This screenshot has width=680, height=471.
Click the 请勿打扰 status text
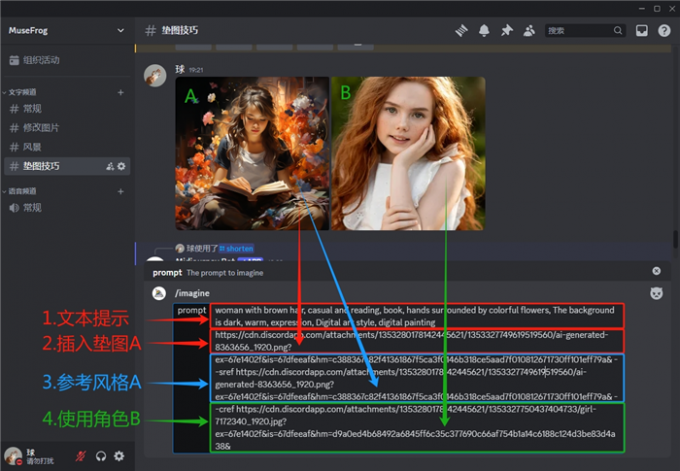(x=40, y=461)
